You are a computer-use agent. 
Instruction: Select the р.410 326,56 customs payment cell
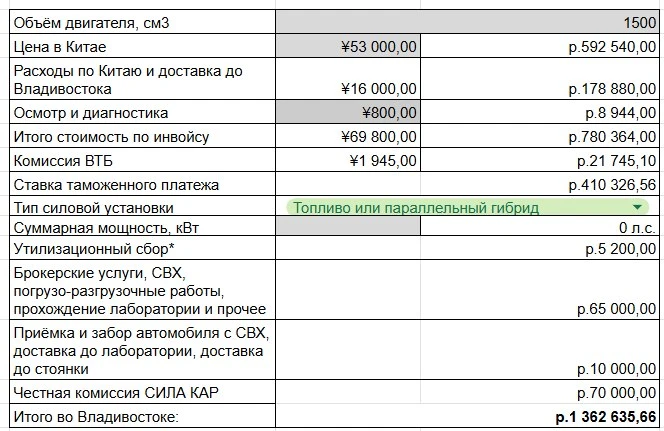tap(468, 184)
